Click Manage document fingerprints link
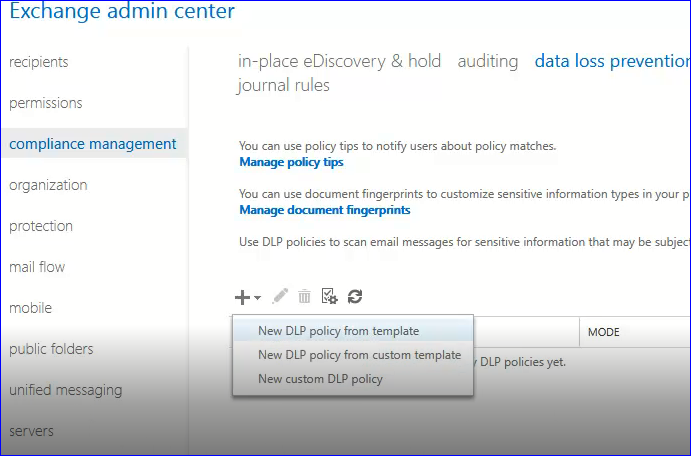Screen dimensions: 691x456 pos(325,210)
